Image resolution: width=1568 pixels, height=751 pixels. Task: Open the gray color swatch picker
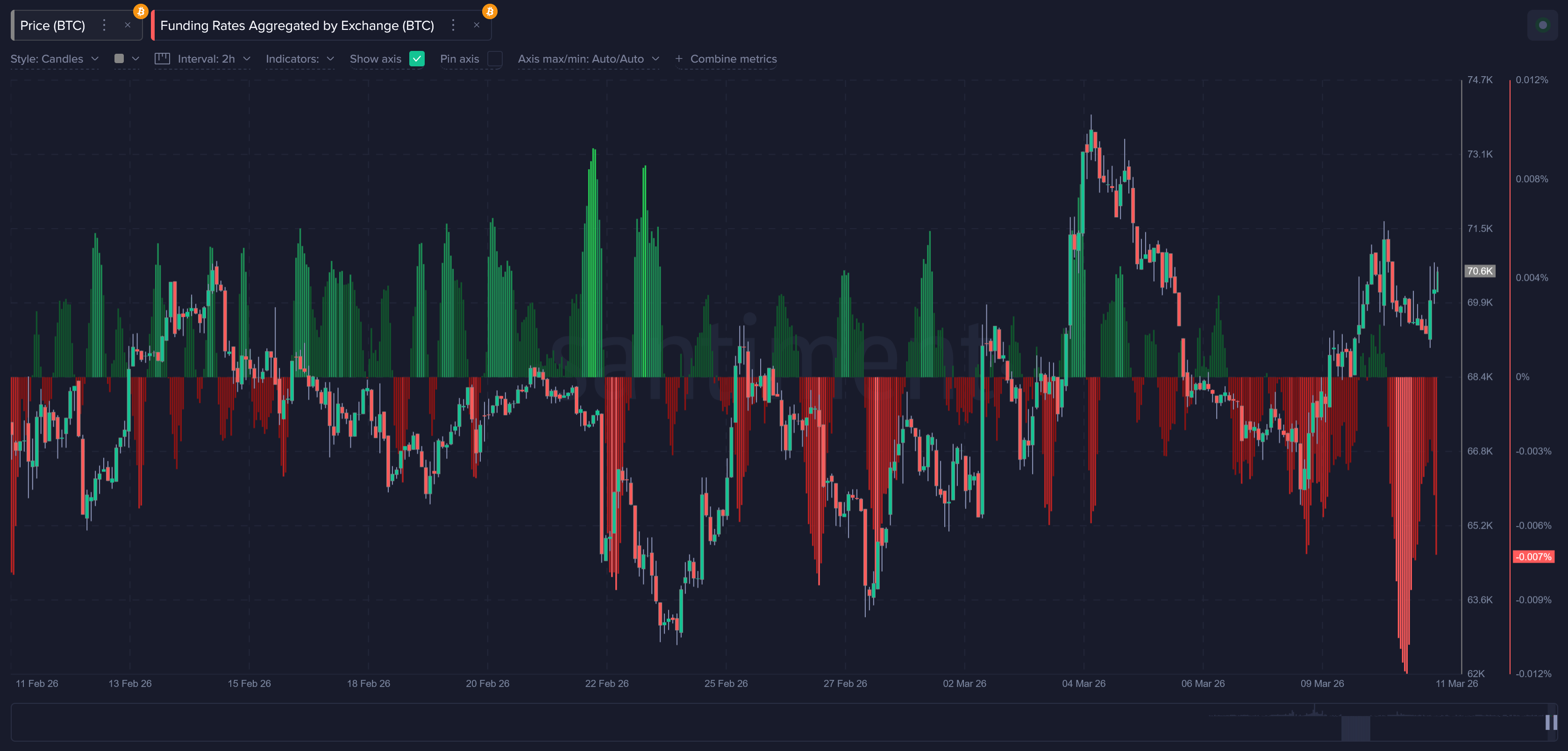point(119,58)
